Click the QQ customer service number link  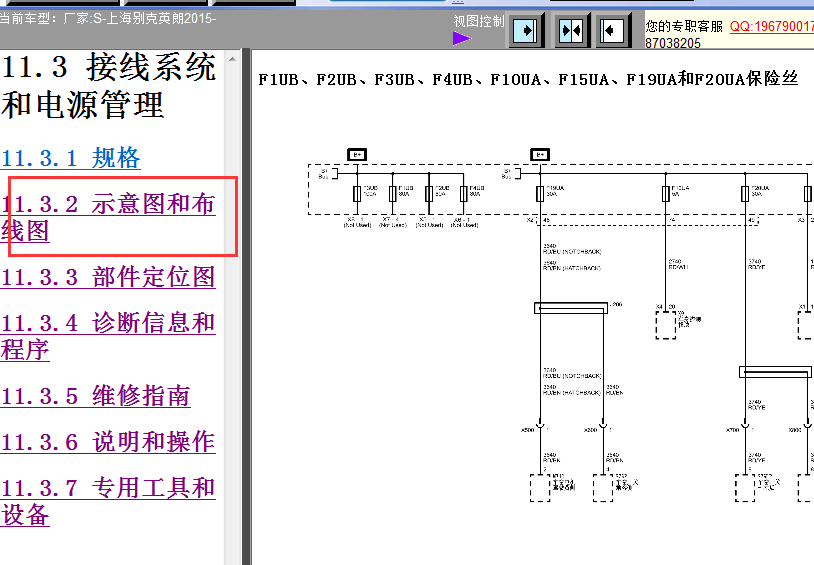(x=771, y=26)
